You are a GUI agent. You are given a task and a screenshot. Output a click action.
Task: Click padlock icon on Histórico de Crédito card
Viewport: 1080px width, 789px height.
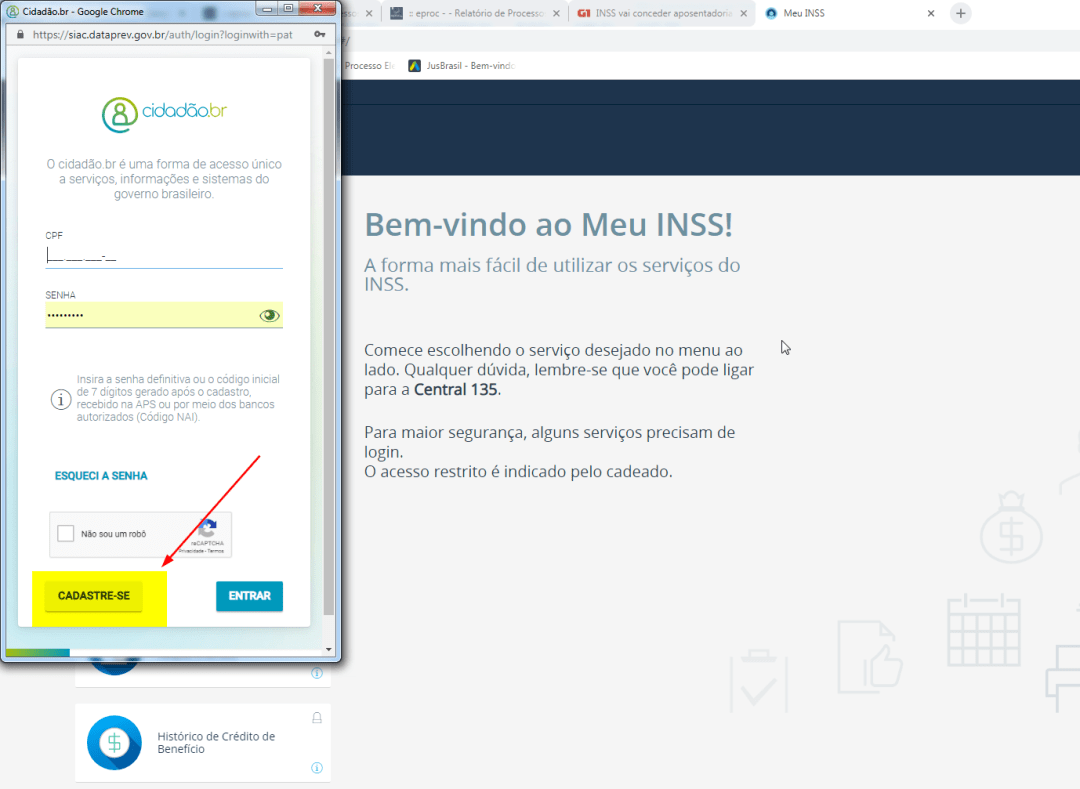317,717
